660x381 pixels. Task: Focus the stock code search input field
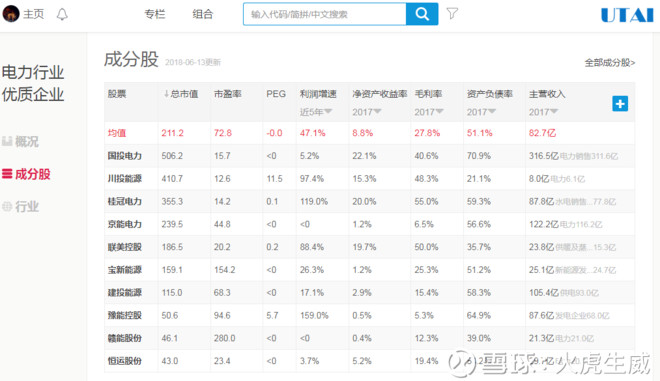pyautogui.click(x=325, y=14)
